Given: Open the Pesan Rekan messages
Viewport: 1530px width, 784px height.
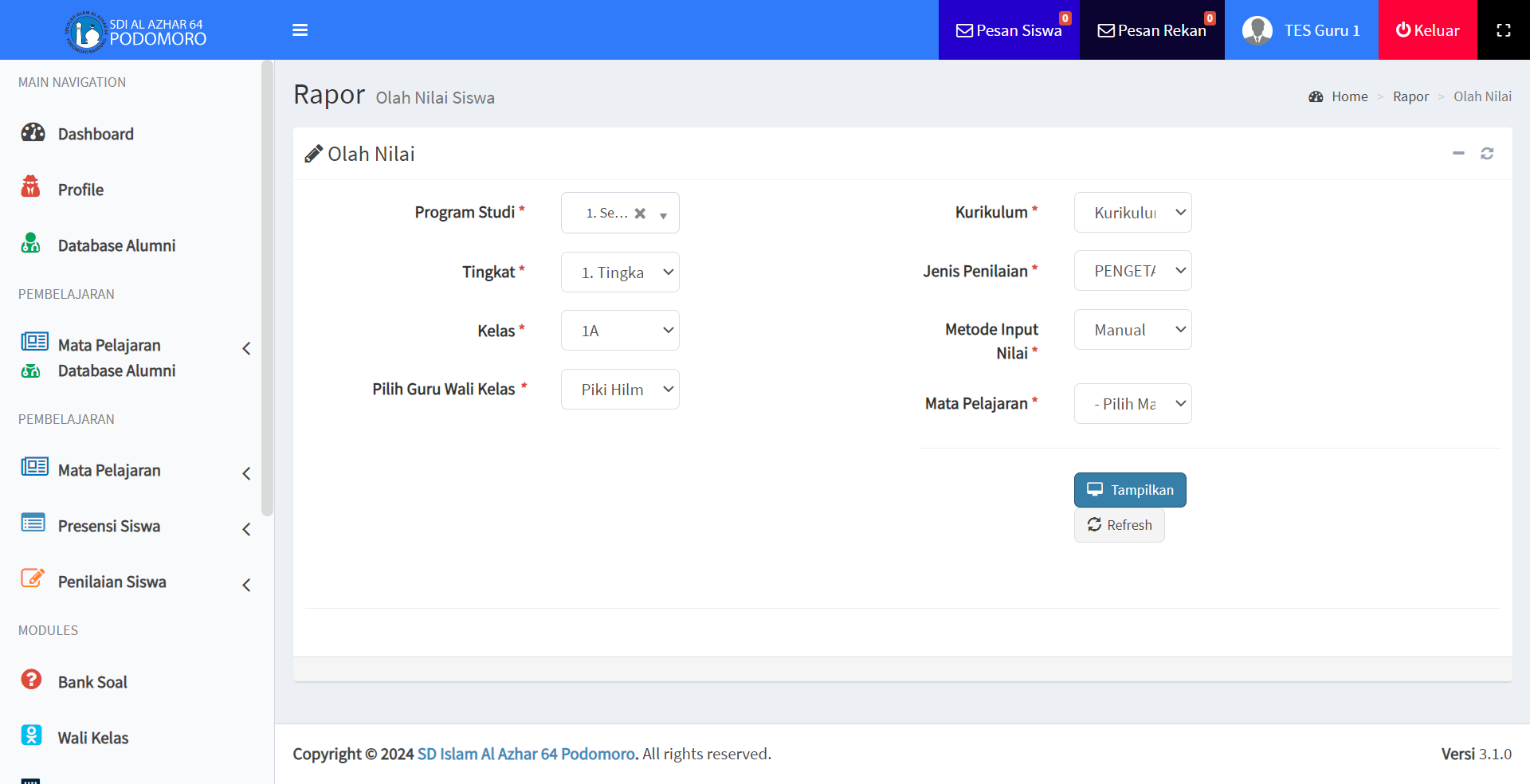Looking at the screenshot, I should (1151, 30).
